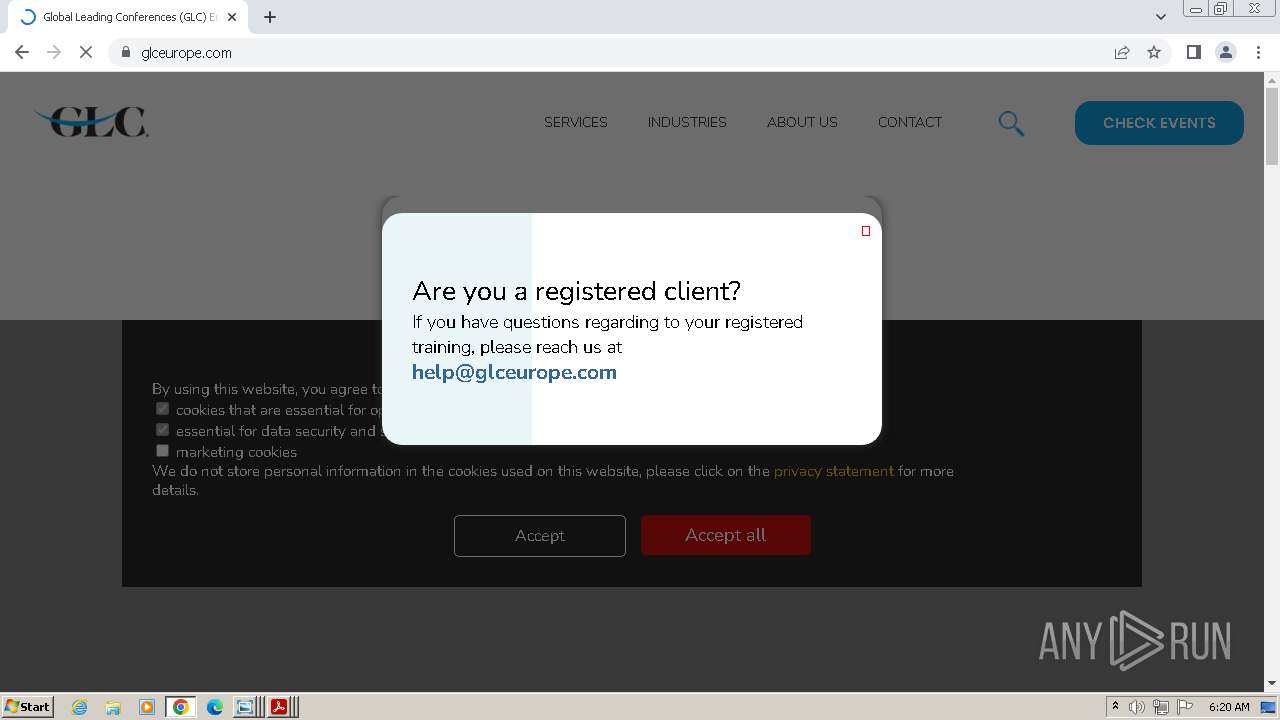View site security lock icon

coord(126,52)
